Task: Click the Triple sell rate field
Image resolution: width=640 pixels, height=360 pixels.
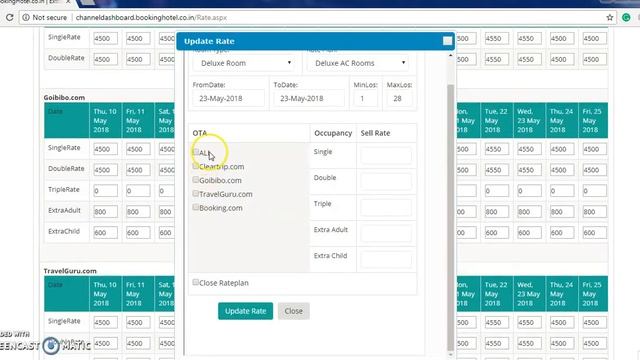Action: [x=386, y=208]
